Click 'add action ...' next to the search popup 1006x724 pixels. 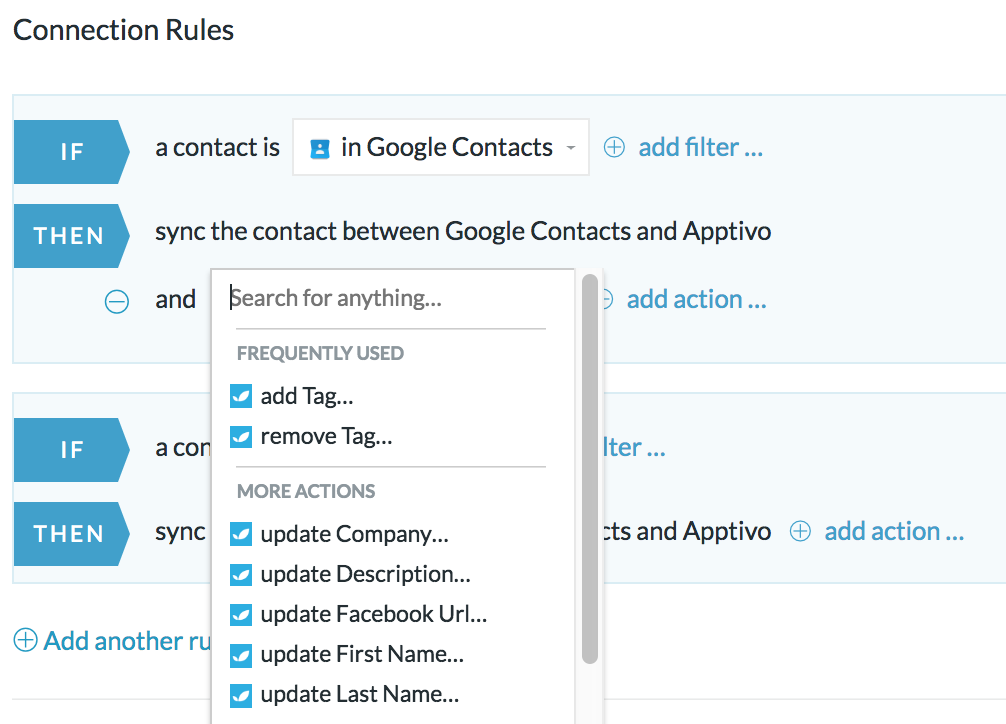(696, 299)
